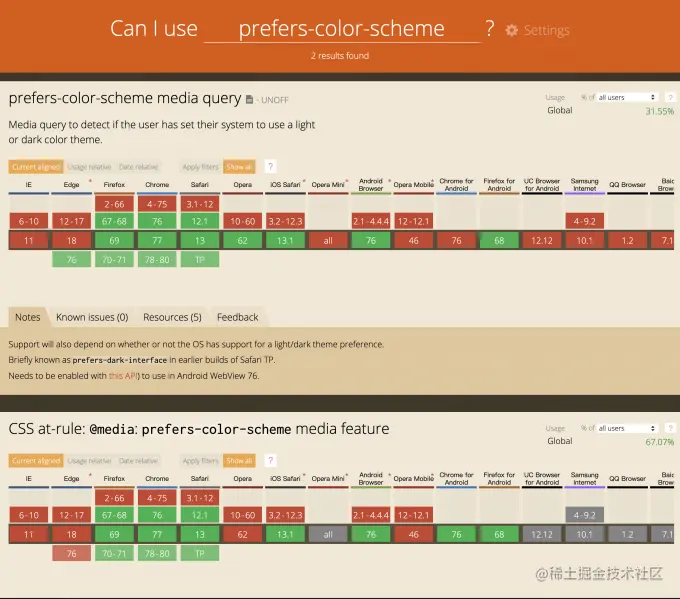Switch to Date relative in CSS at-rule section
The height and width of the screenshot is (599, 680).
tap(138, 461)
